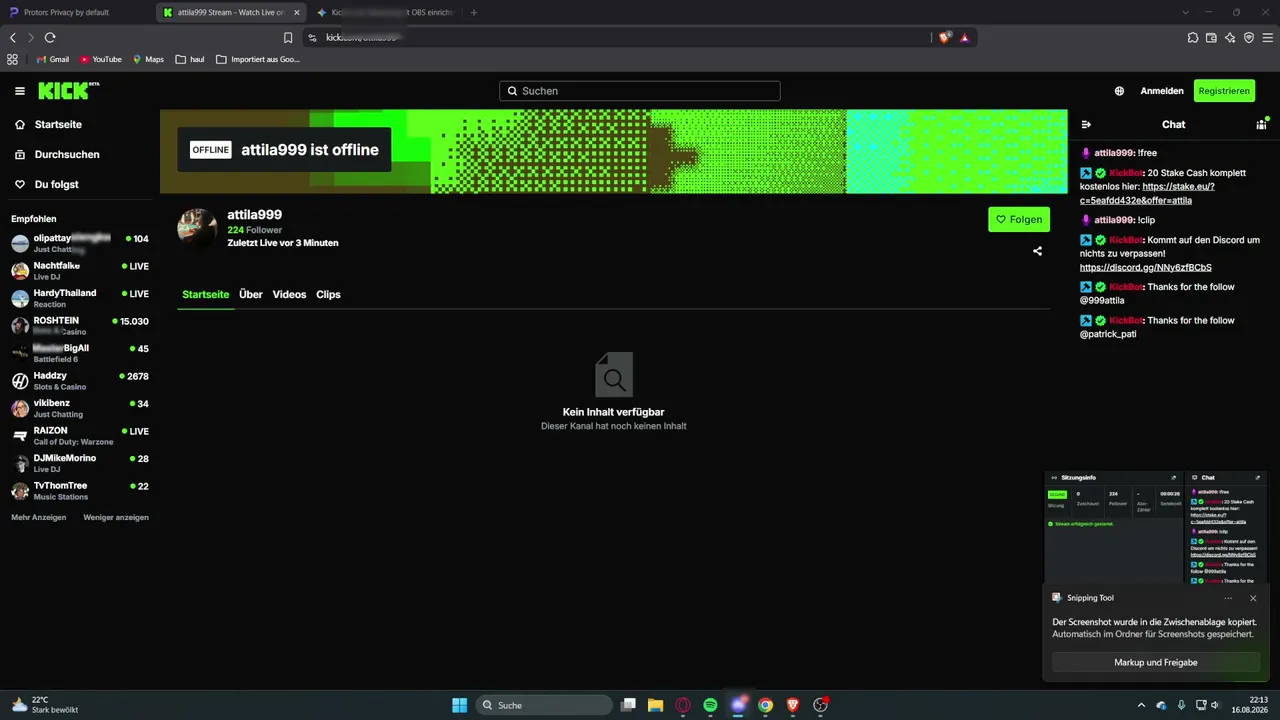Collapse the chat panel with arrow icon
This screenshot has width=1280, height=720.
pyautogui.click(x=1086, y=125)
